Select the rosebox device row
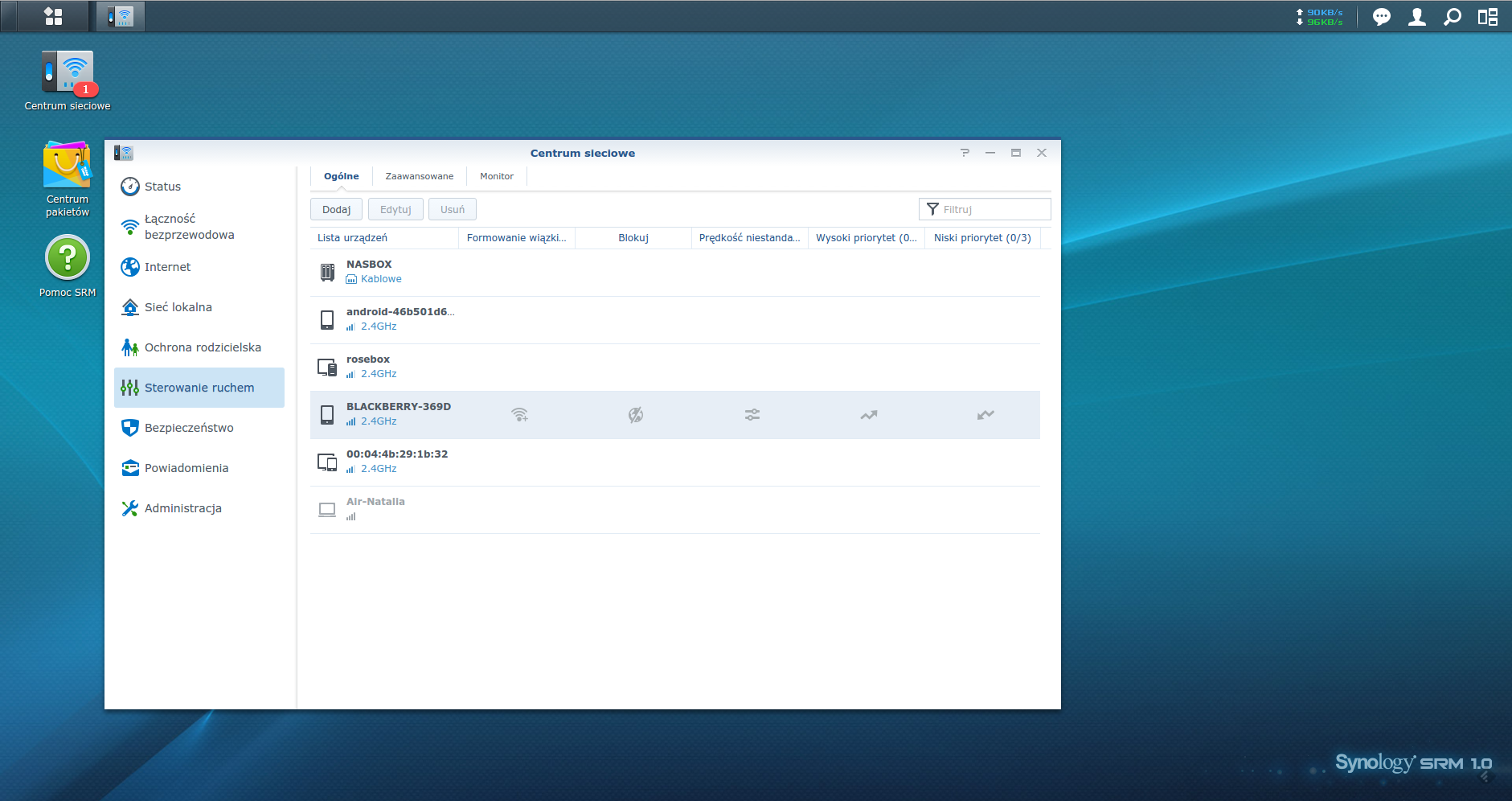1512x801 pixels. pos(675,368)
